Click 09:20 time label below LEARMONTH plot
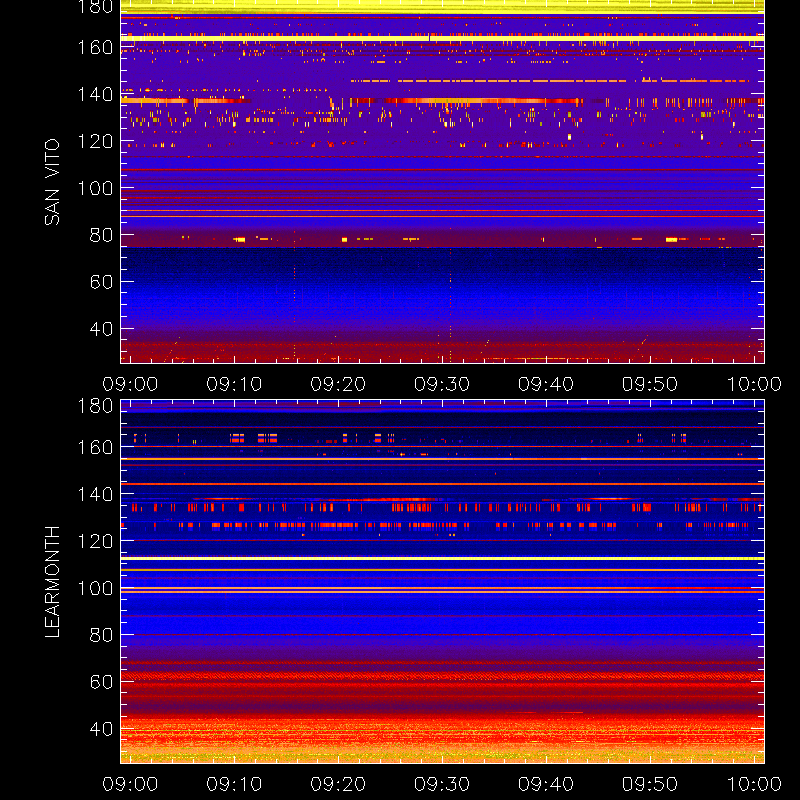Screen dimensions: 800x800 point(338,784)
